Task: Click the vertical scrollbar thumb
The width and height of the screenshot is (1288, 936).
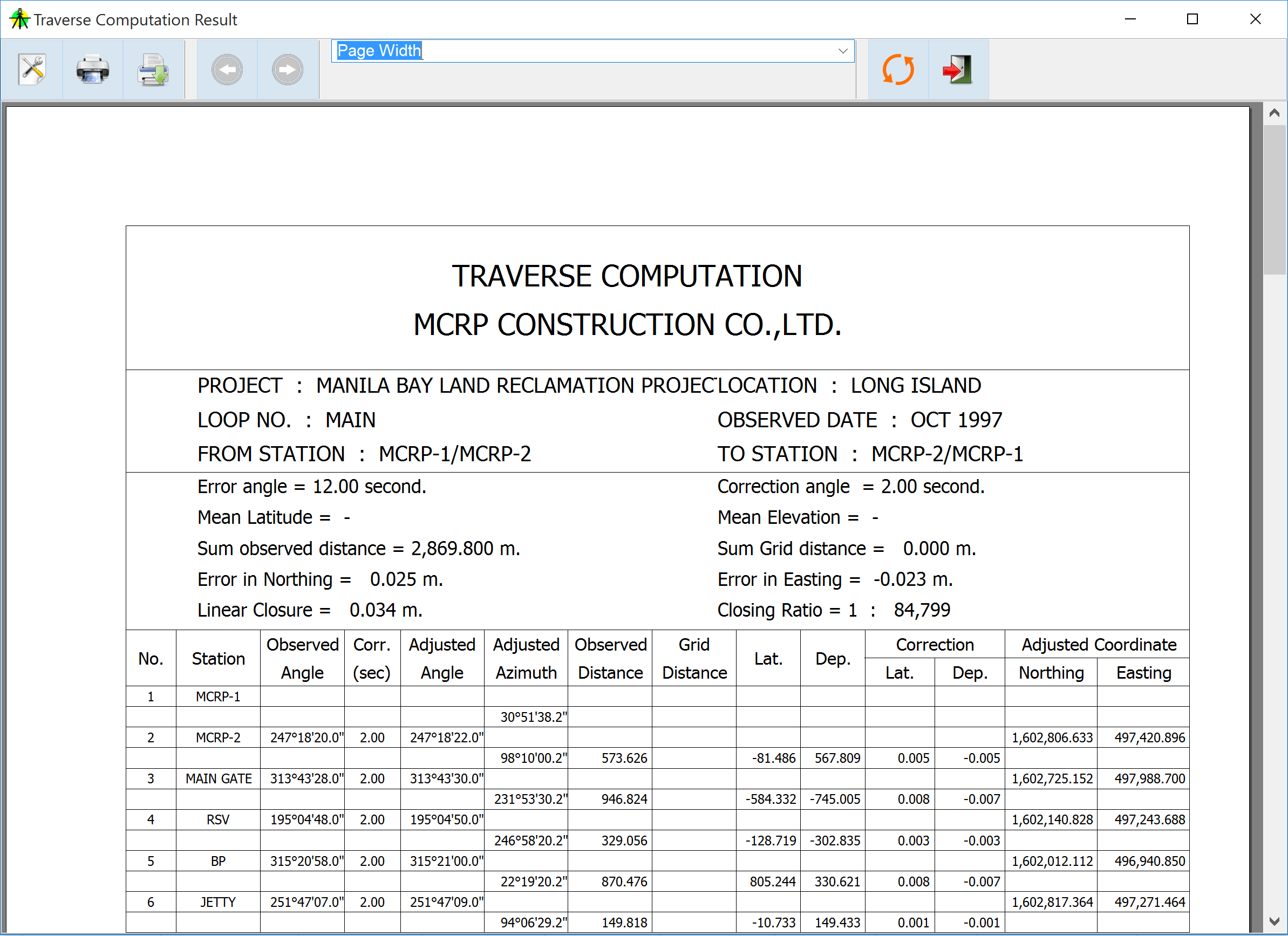Action: click(1274, 199)
